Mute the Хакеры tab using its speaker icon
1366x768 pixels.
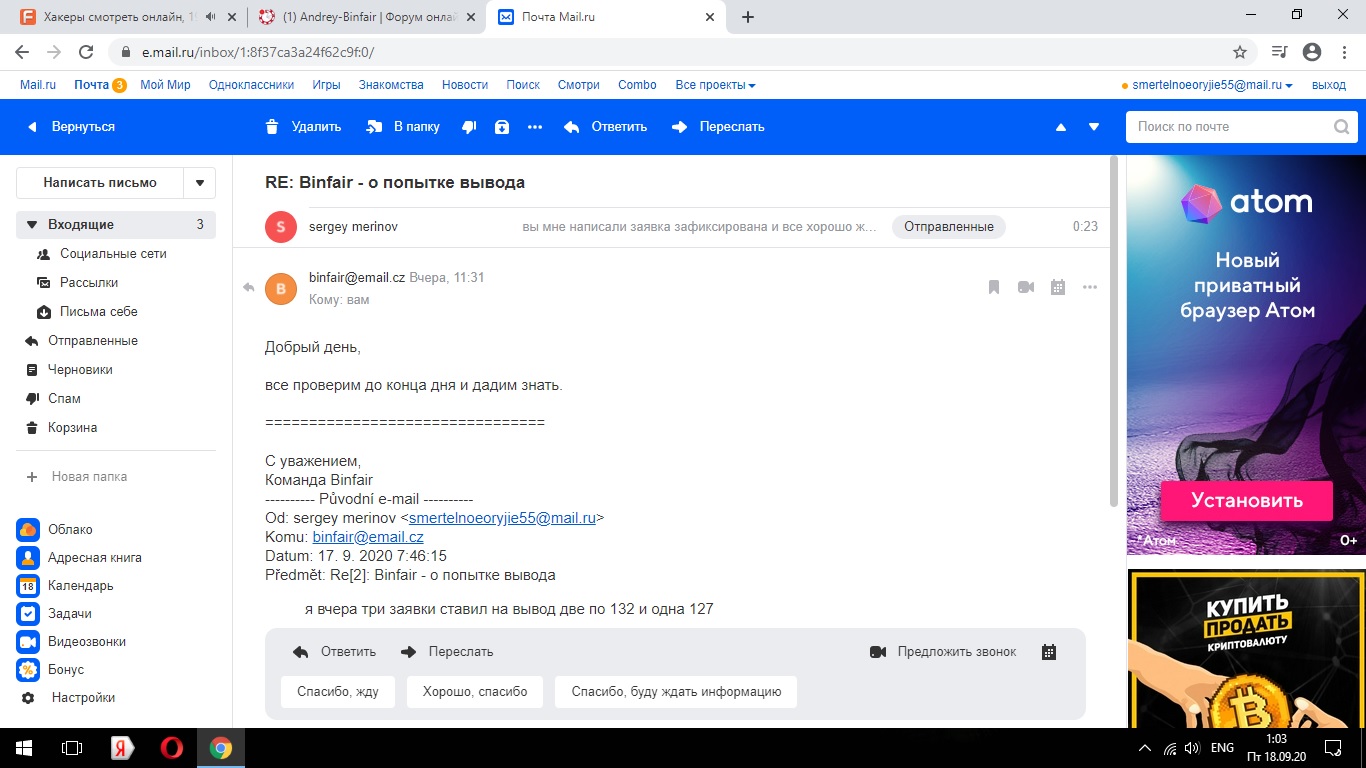point(210,17)
